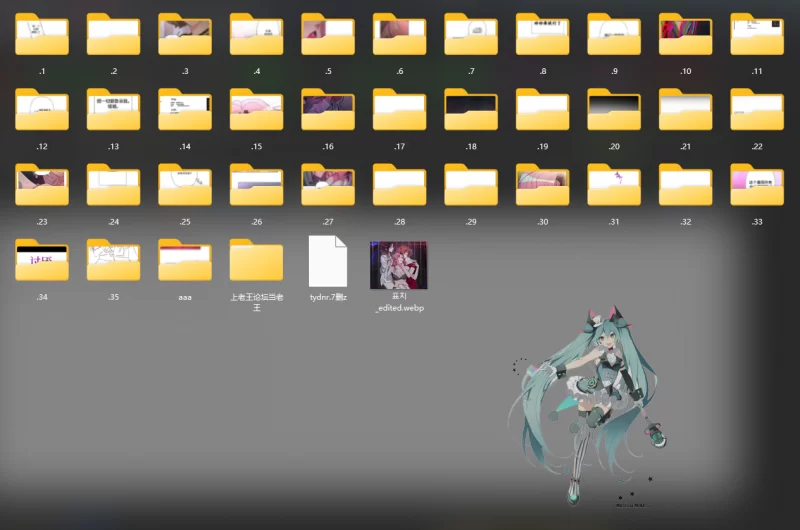
Task: Select the .2 folder icon
Action: point(113,34)
